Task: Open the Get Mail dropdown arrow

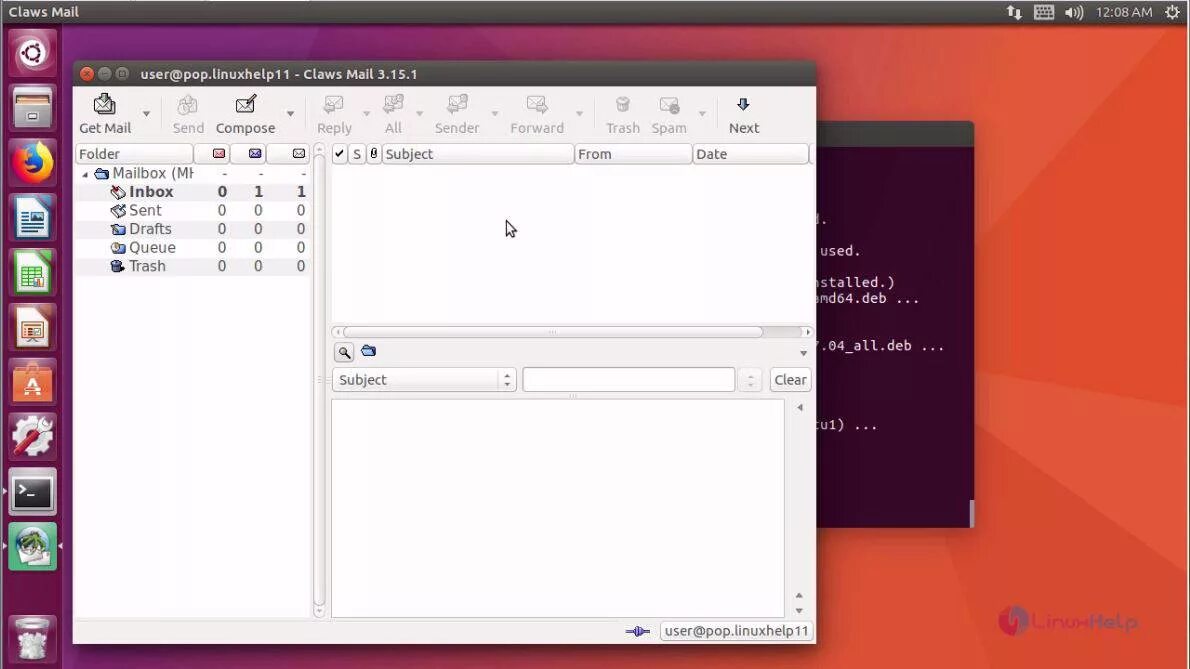Action: pyautogui.click(x=146, y=114)
